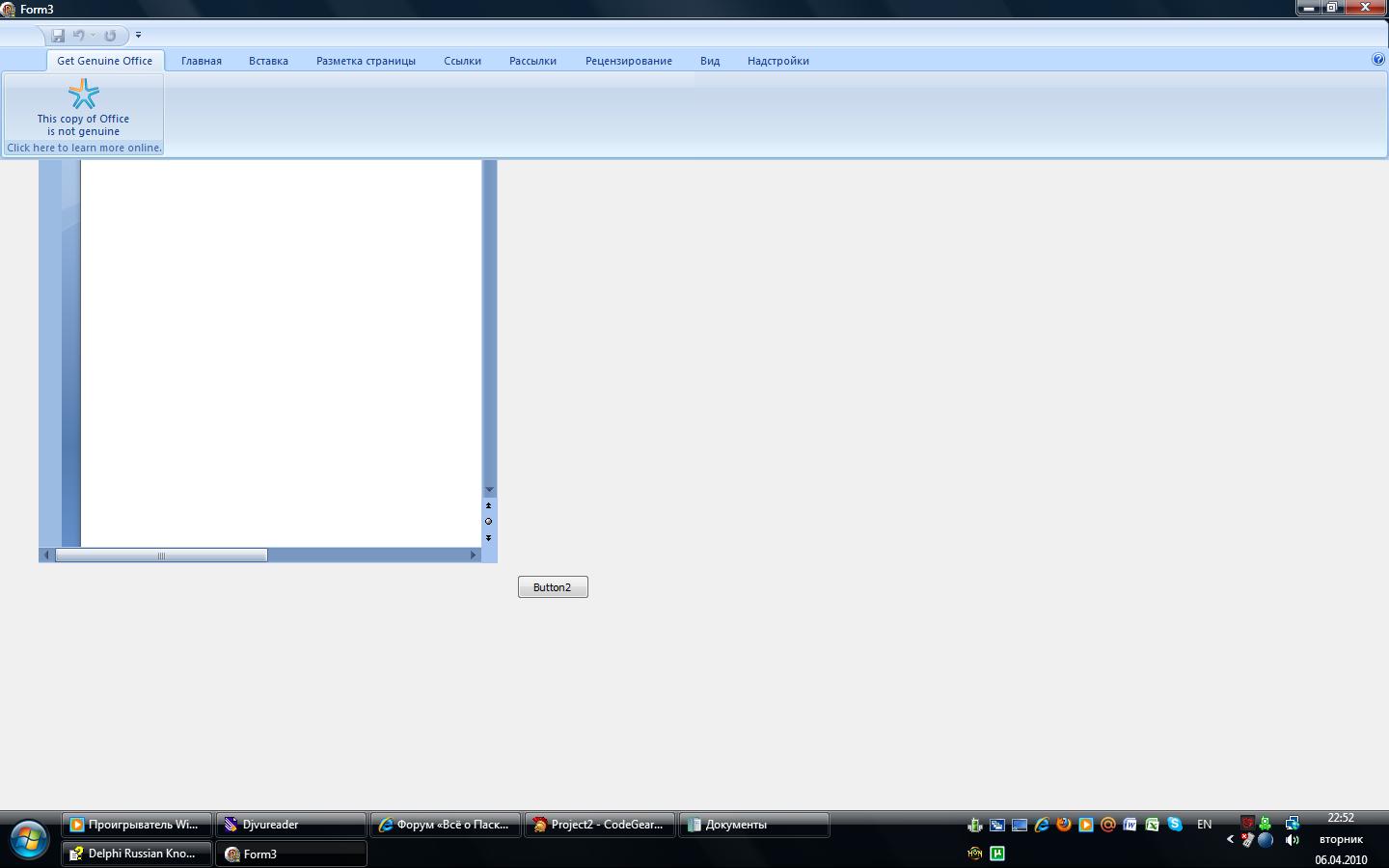
Task: Select the Разметка страницы tab
Action: (x=366, y=61)
